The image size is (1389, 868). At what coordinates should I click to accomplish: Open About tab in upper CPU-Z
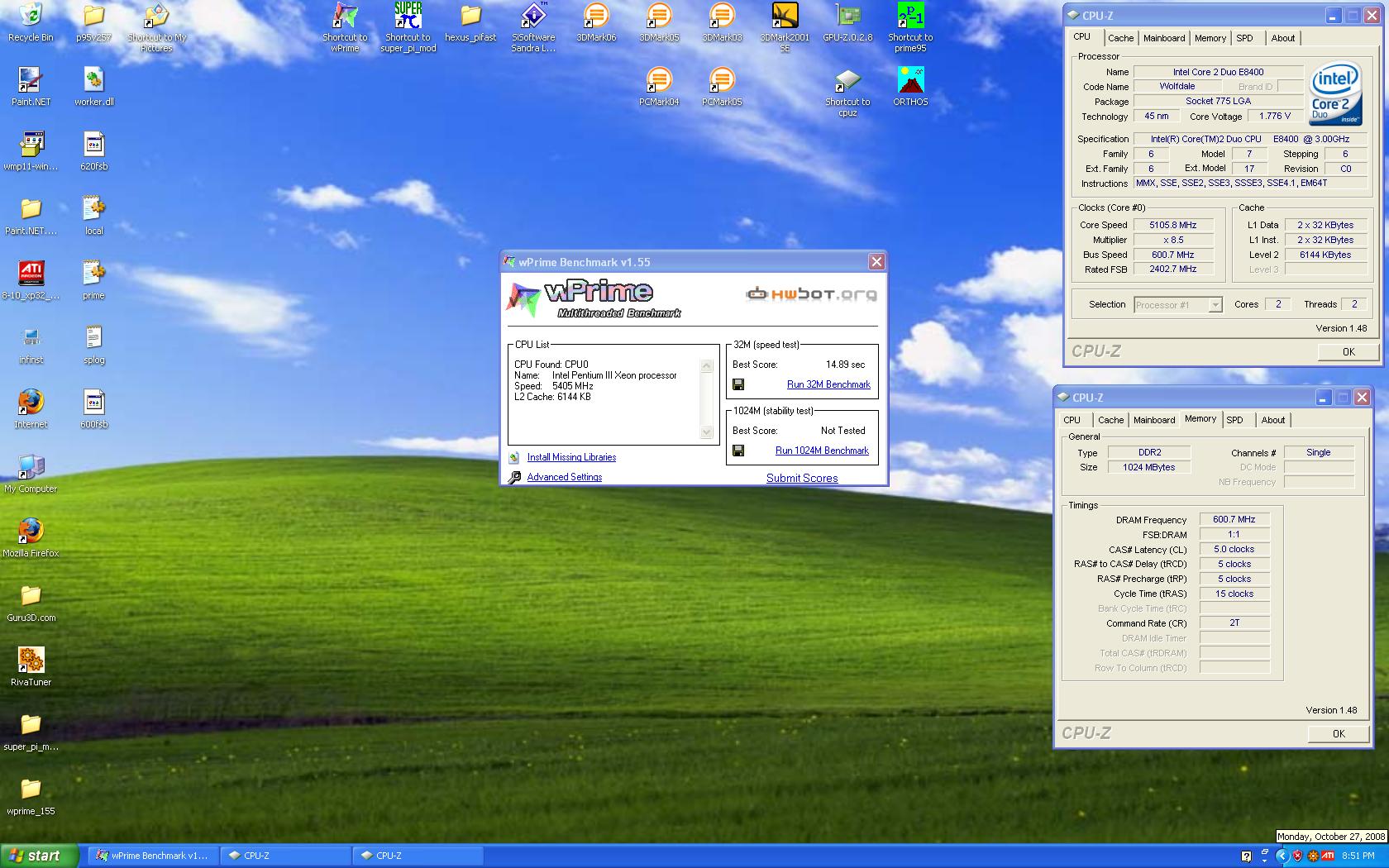pos(1282,38)
